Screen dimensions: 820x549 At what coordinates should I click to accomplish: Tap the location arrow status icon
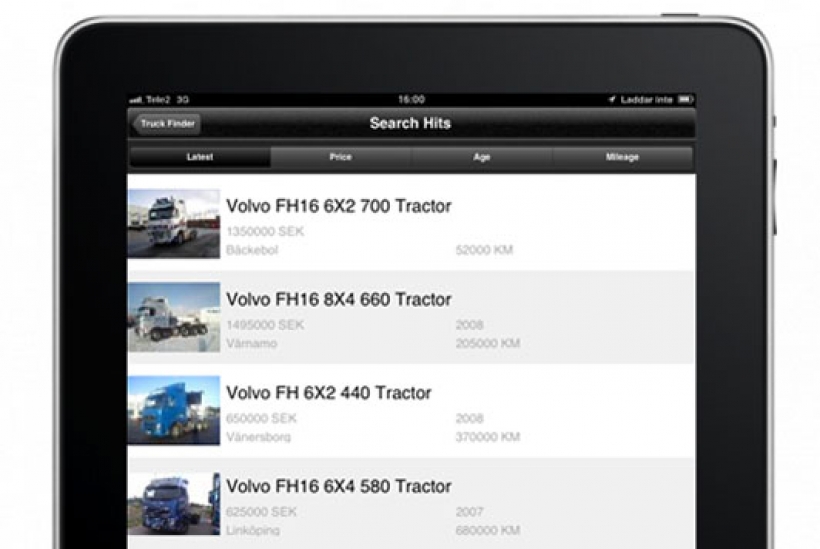coord(612,99)
